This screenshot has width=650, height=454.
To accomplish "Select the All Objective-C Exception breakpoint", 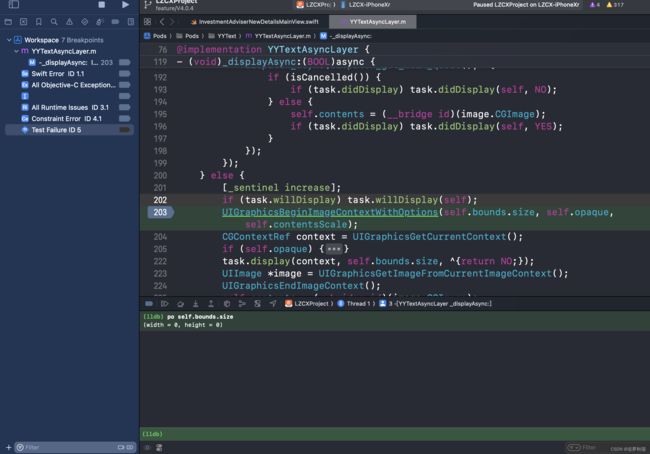I will [x=69, y=85].
